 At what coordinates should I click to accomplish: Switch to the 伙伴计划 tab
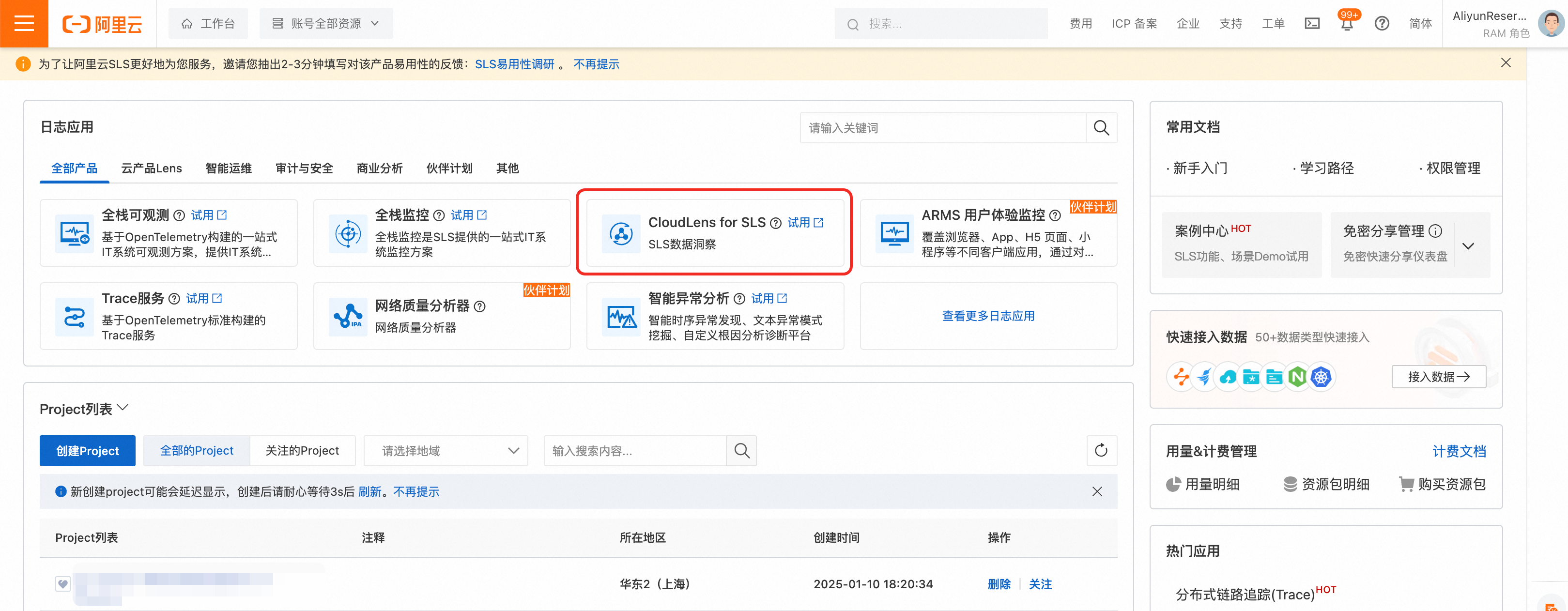click(449, 168)
